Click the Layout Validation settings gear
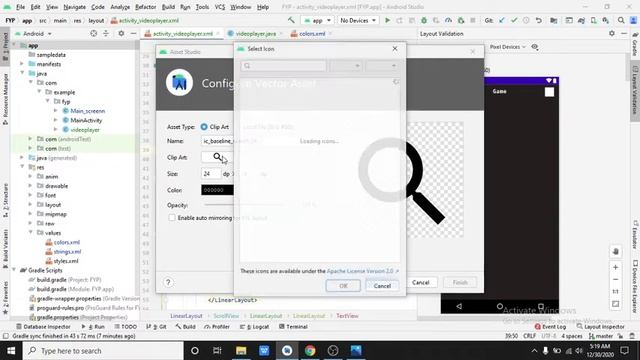Screen dimensions: 640x360 click(611, 33)
